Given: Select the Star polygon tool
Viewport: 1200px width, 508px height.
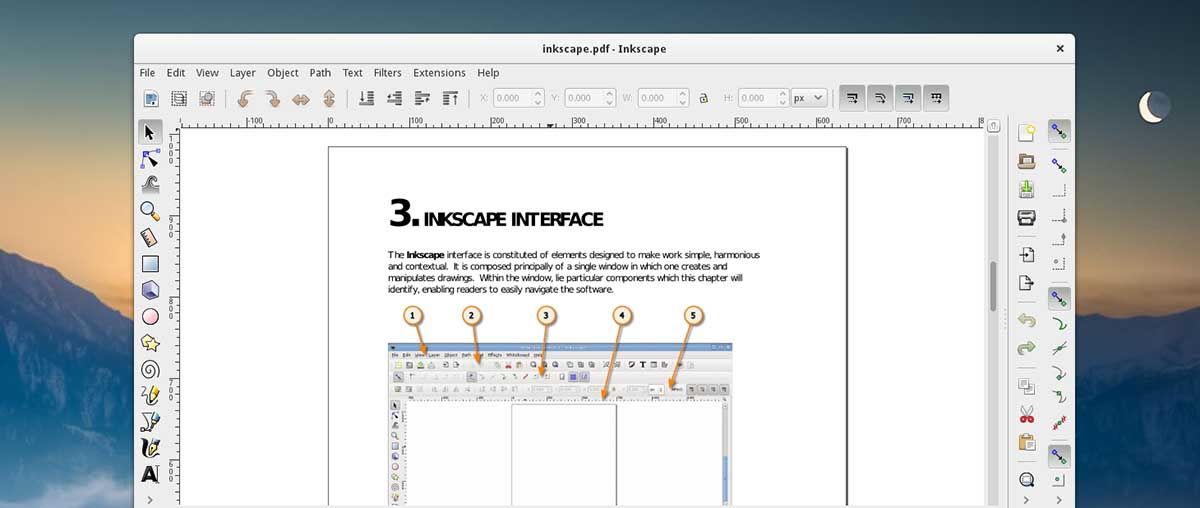Looking at the screenshot, I should pyautogui.click(x=150, y=343).
